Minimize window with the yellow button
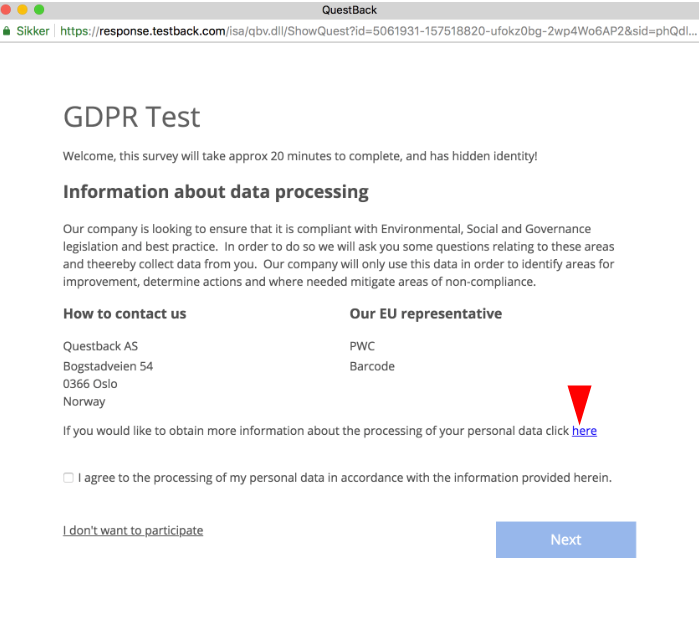This screenshot has width=699, height=631. click(x=22, y=9)
